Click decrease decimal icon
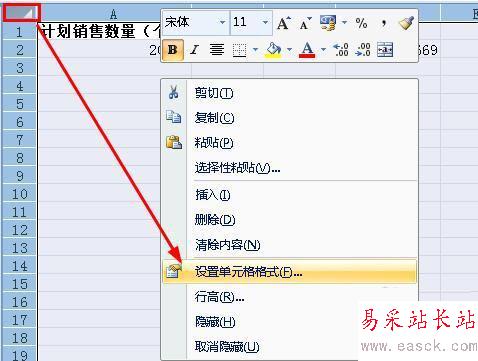 point(363,50)
